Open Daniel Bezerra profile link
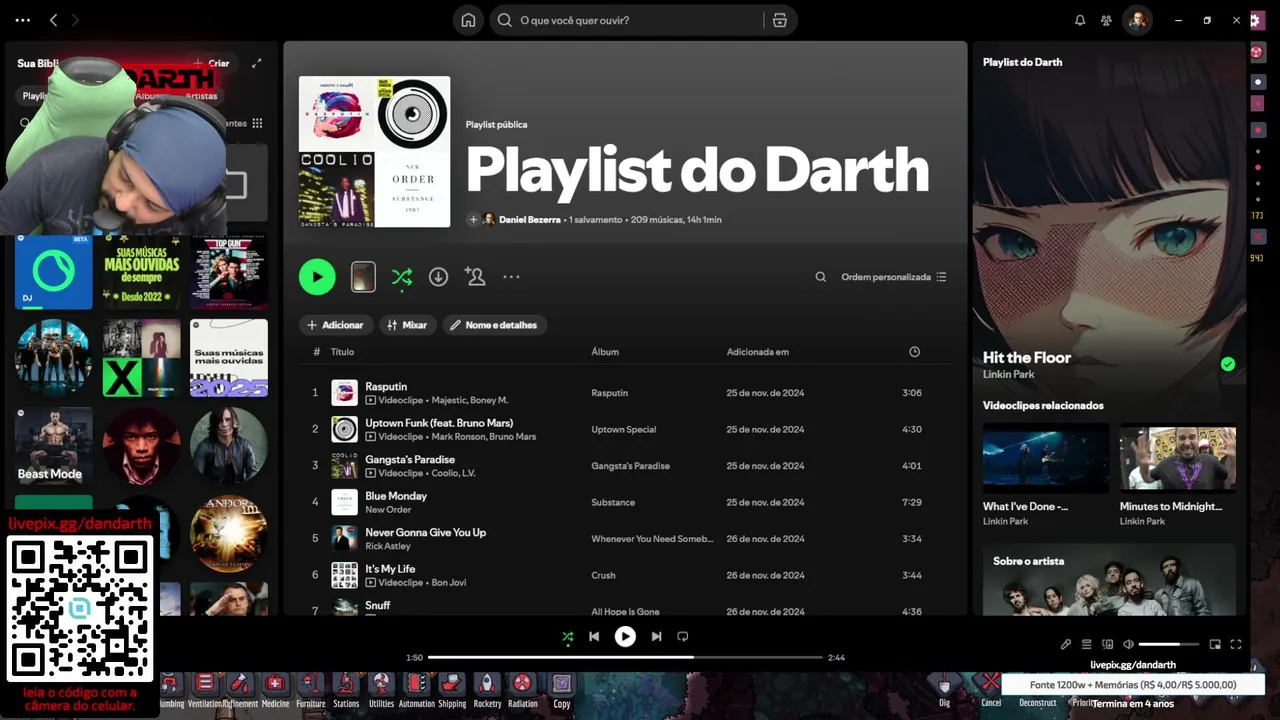This screenshot has width=1280, height=720. 529,220
